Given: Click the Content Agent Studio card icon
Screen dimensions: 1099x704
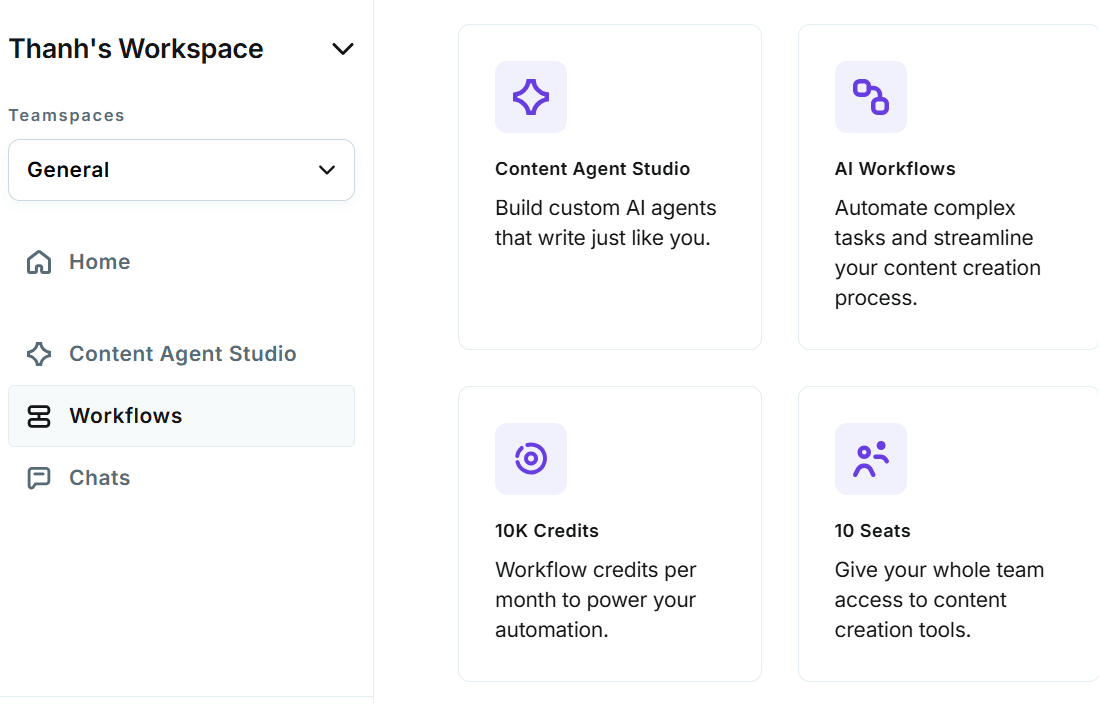Looking at the screenshot, I should (531, 97).
